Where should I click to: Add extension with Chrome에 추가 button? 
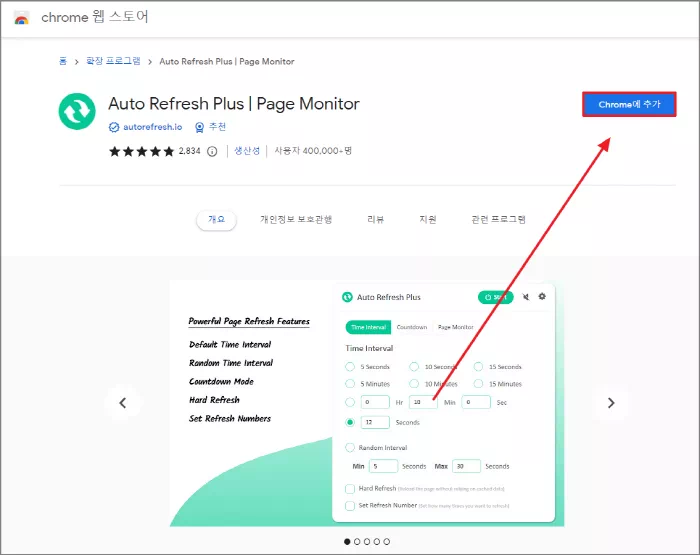pyautogui.click(x=629, y=104)
